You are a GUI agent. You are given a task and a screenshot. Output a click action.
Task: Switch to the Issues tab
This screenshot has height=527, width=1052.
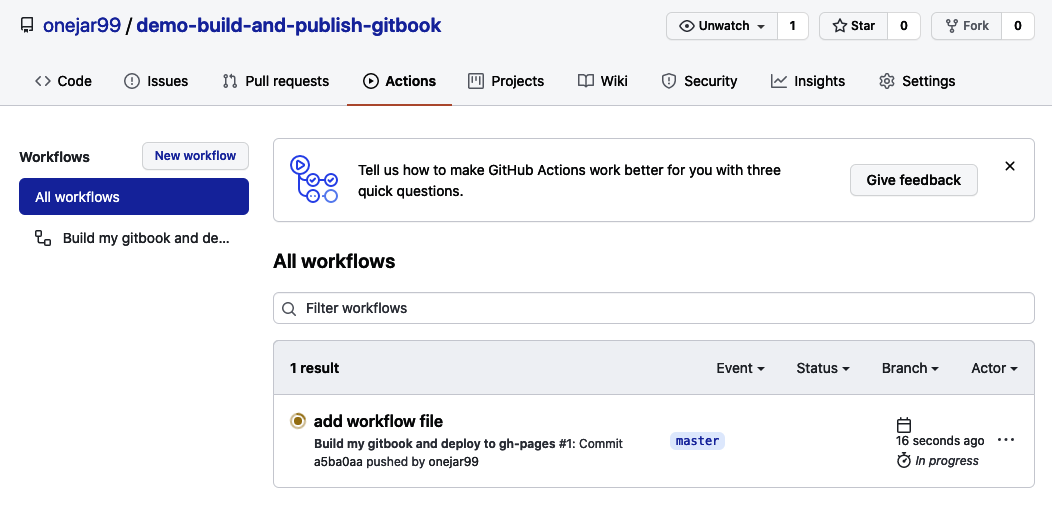coord(156,81)
